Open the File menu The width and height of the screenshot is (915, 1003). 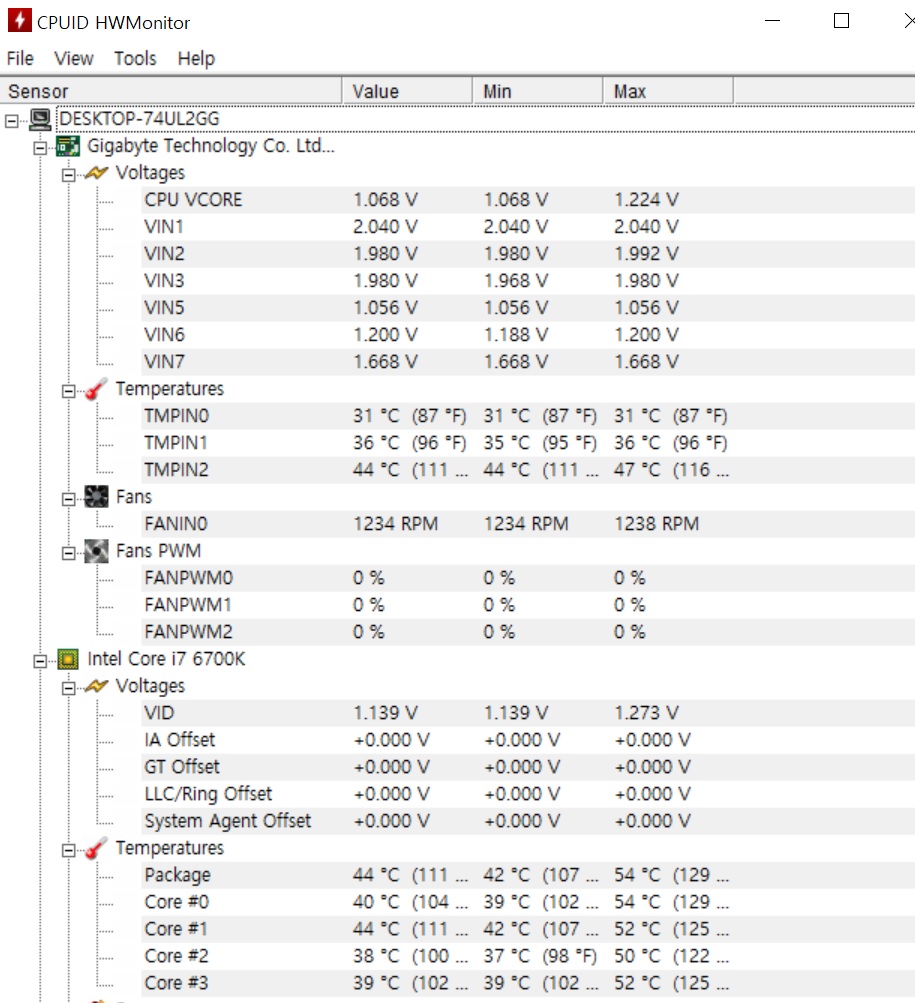pyautogui.click(x=20, y=58)
